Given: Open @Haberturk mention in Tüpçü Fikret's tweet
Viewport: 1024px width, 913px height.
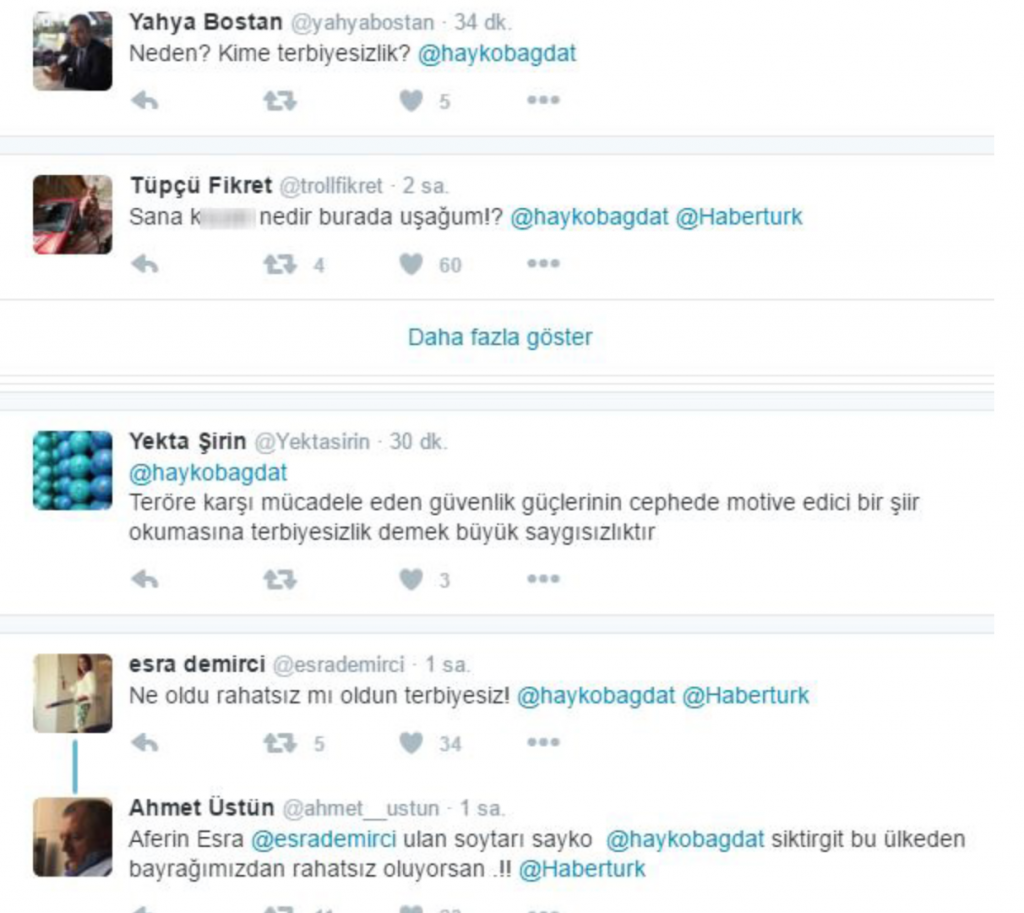Looking at the screenshot, I should tap(739, 216).
